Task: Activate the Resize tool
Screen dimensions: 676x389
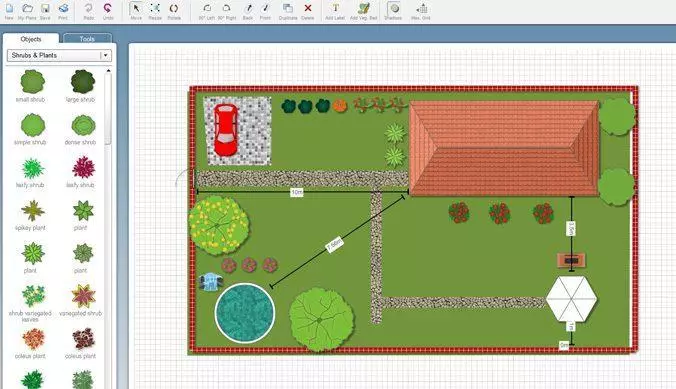Action: point(155,12)
